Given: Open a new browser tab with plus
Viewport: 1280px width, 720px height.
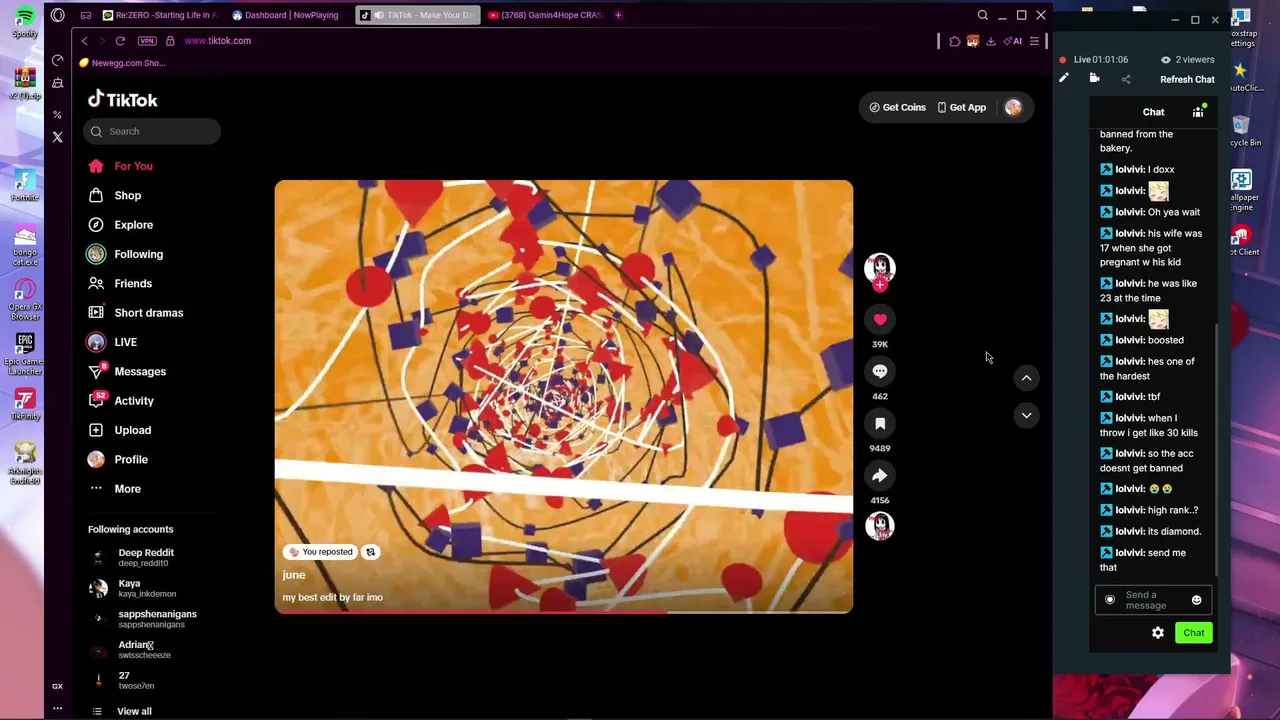Looking at the screenshot, I should click(x=618, y=15).
